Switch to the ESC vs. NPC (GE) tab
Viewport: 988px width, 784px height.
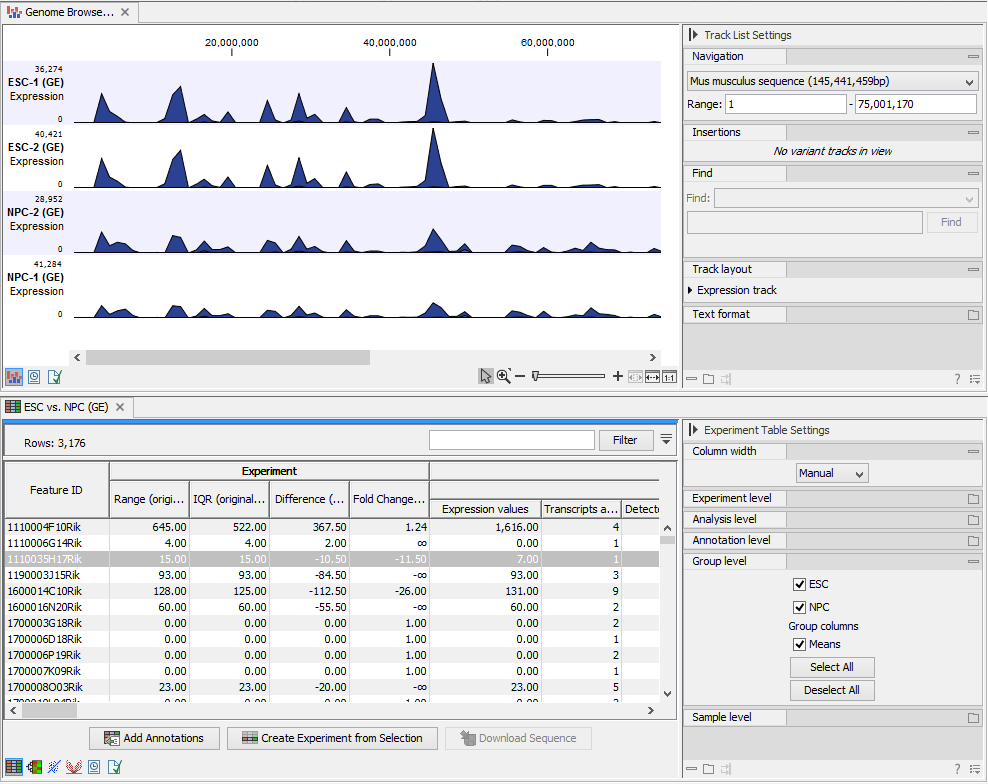click(x=57, y=407)
